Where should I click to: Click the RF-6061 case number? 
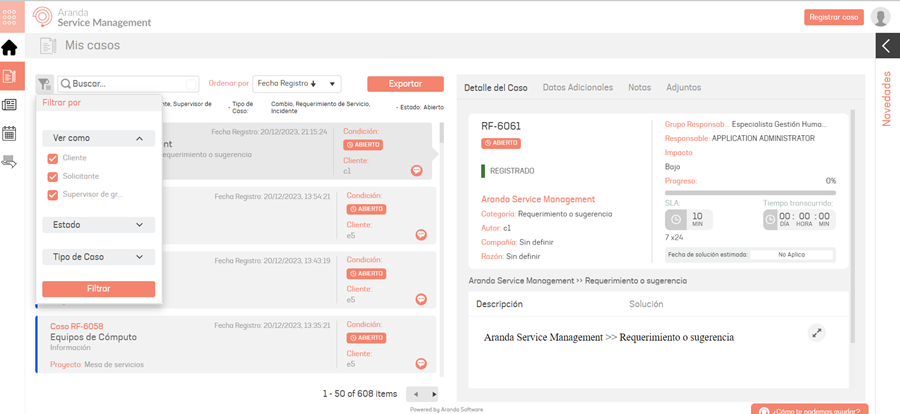[501, 126]
